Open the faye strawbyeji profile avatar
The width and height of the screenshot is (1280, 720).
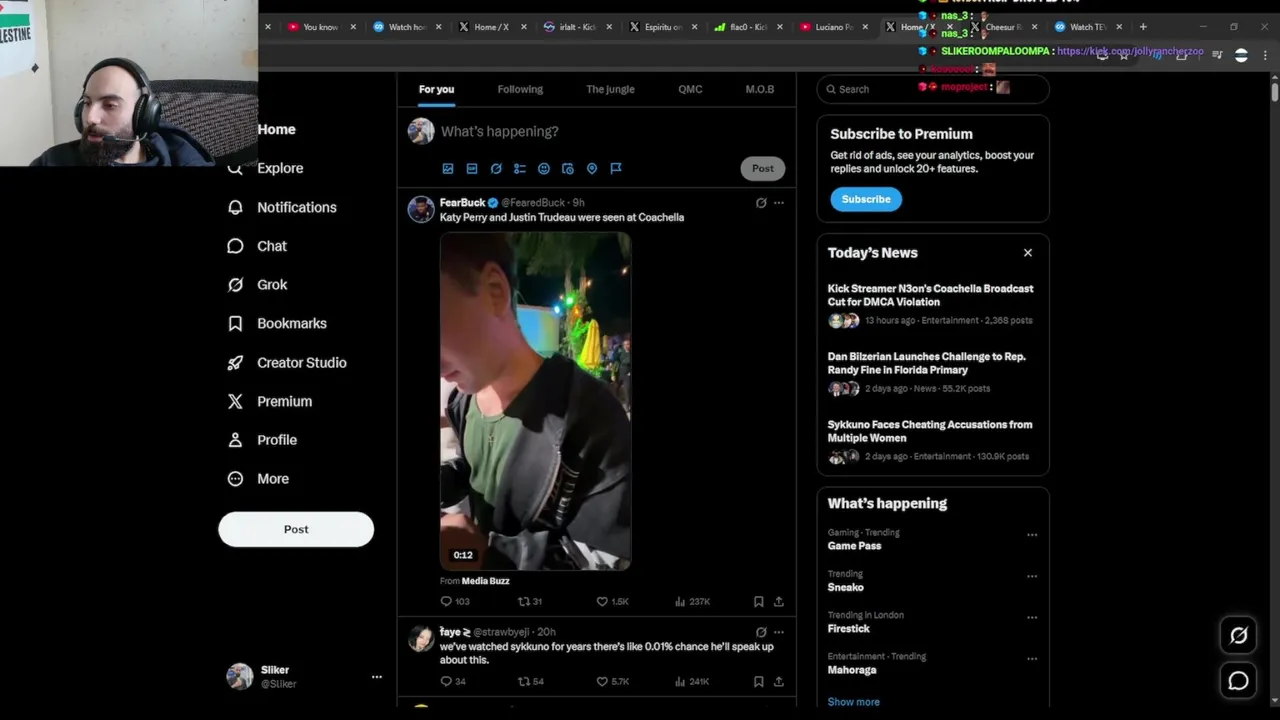pos(421,639)
